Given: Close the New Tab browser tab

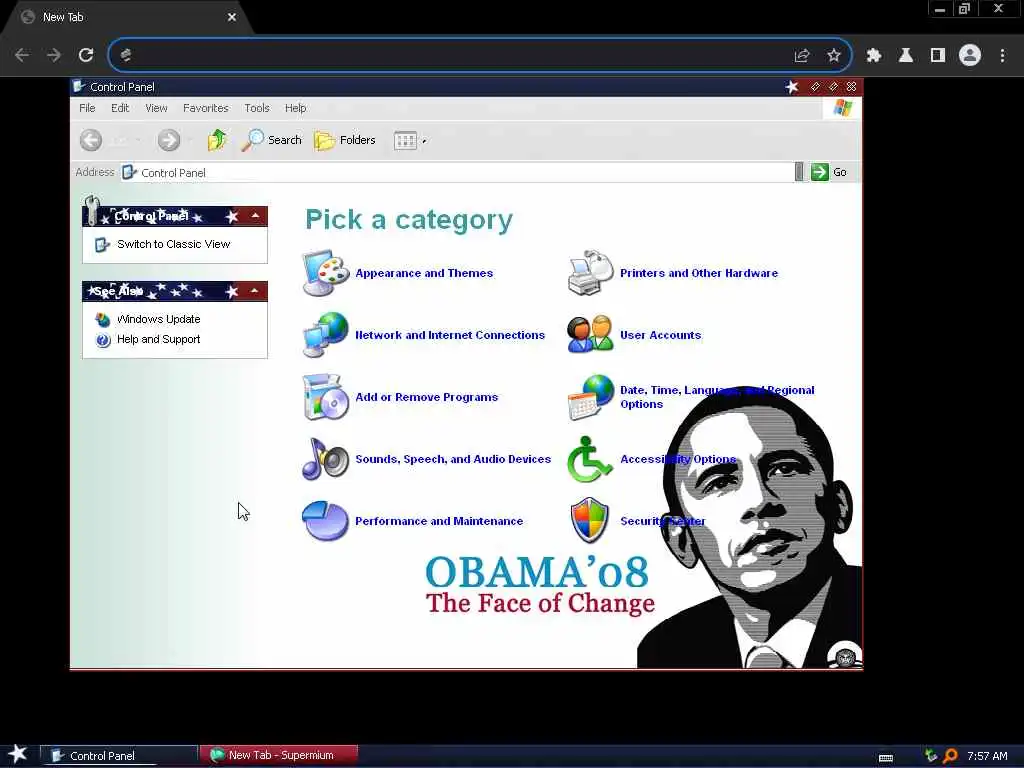Looking at the screenshot, I should coord(232,18).
